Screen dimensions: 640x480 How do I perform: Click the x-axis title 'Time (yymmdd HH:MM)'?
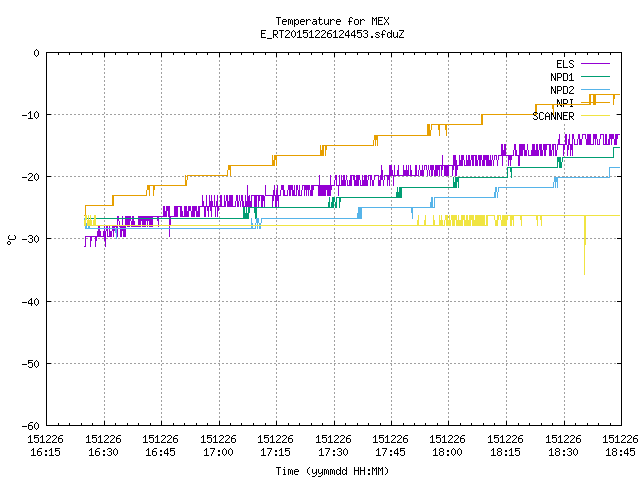coord(332,471)
